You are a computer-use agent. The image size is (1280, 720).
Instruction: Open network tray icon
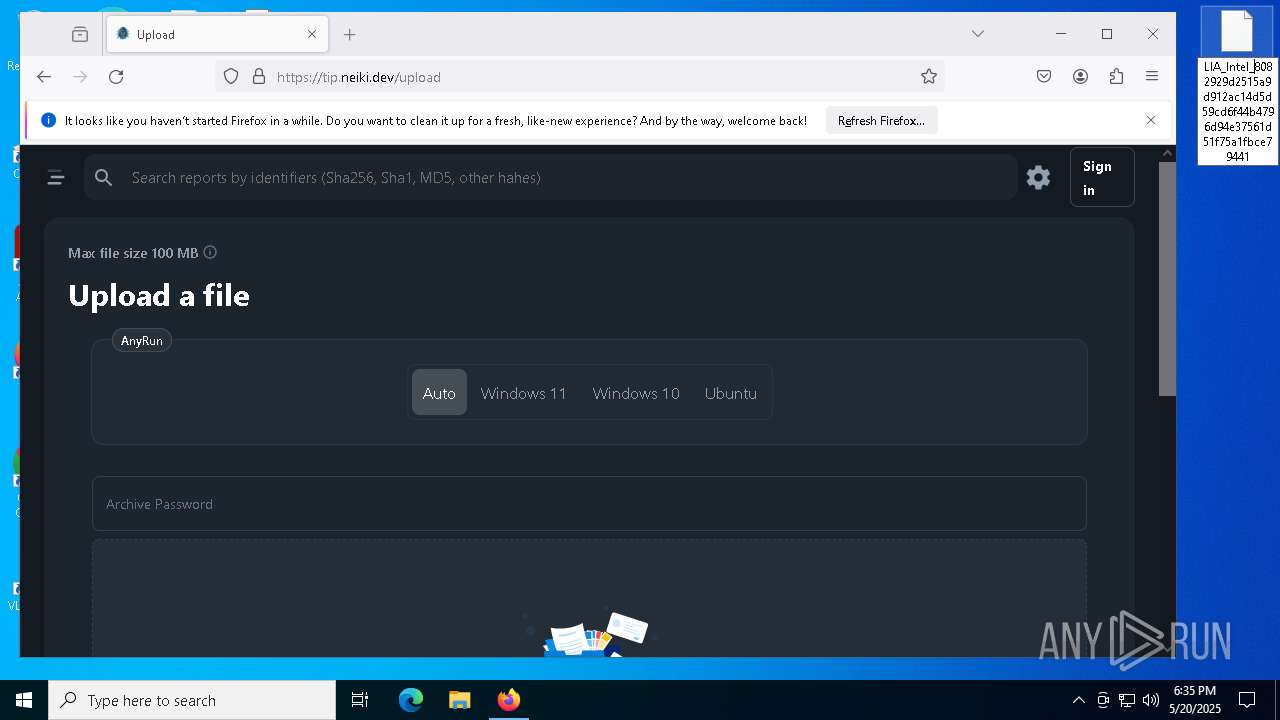[1127, 700]
